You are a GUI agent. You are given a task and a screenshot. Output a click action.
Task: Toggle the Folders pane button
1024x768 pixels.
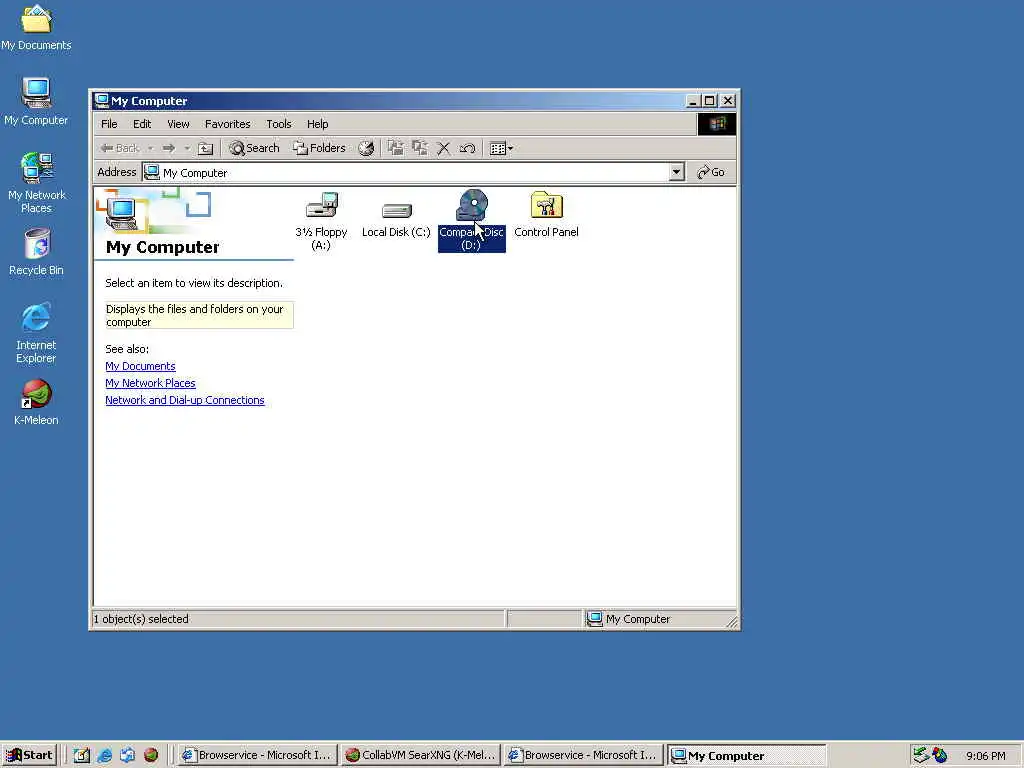319,148
